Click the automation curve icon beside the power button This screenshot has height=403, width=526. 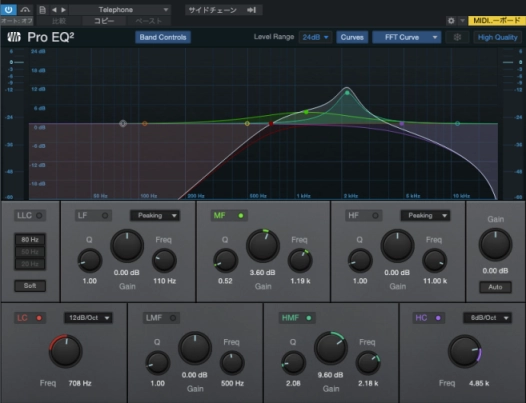pos(25,10)
